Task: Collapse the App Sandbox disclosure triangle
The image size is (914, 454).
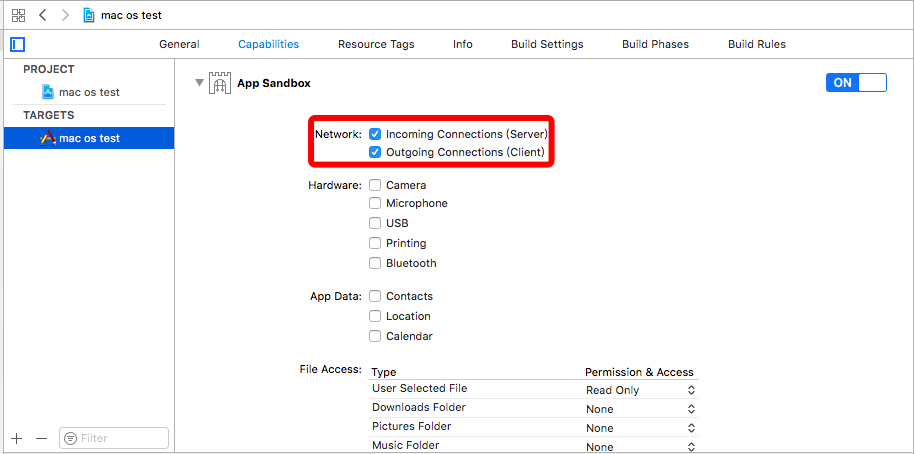Action: click(x=199, y=83)
